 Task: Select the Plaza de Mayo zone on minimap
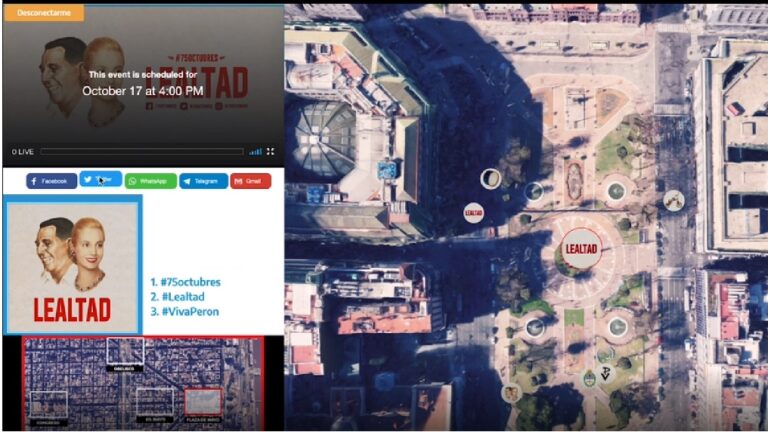pos(203,400)
